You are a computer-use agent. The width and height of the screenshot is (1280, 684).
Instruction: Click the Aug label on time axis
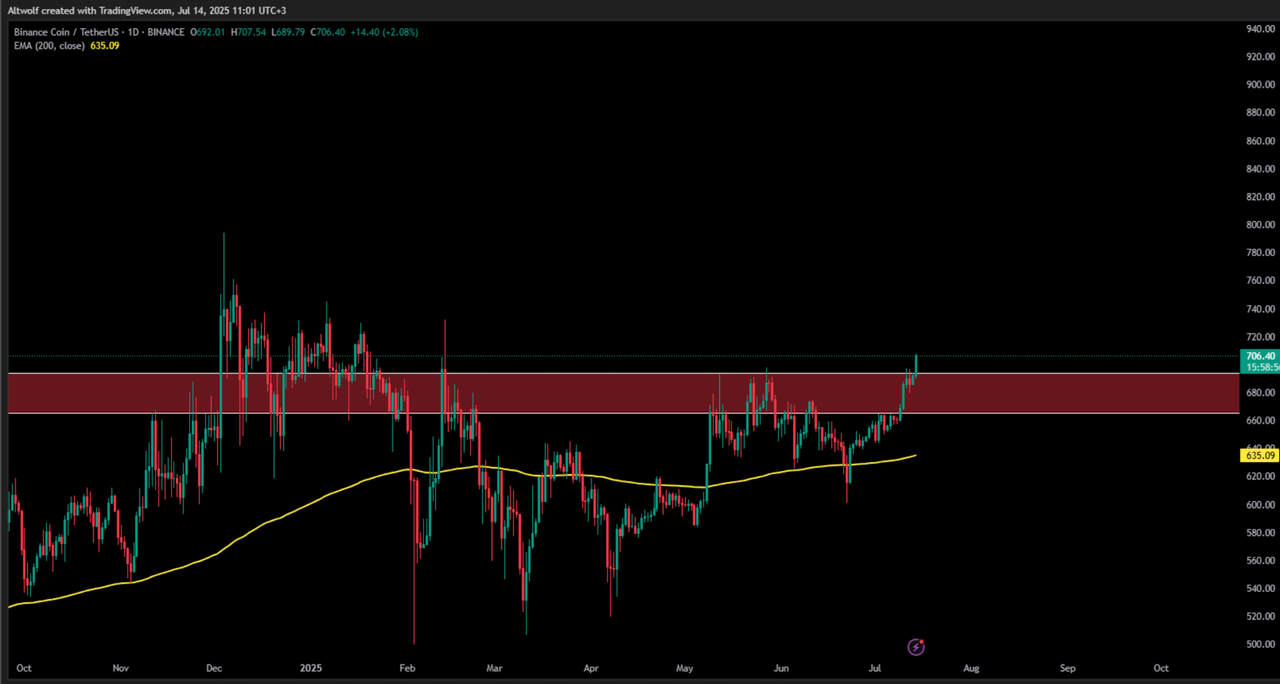tap(970, 667)
